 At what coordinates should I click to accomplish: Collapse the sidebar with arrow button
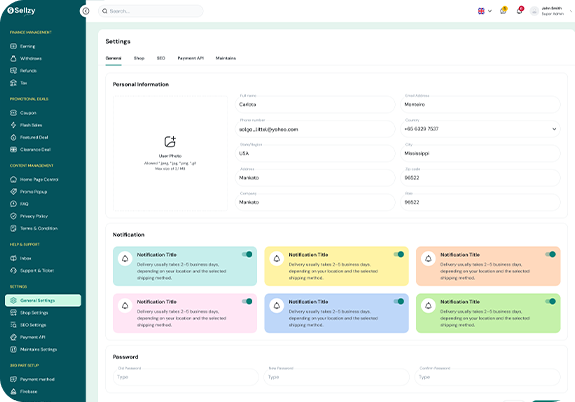click(85, 11)
